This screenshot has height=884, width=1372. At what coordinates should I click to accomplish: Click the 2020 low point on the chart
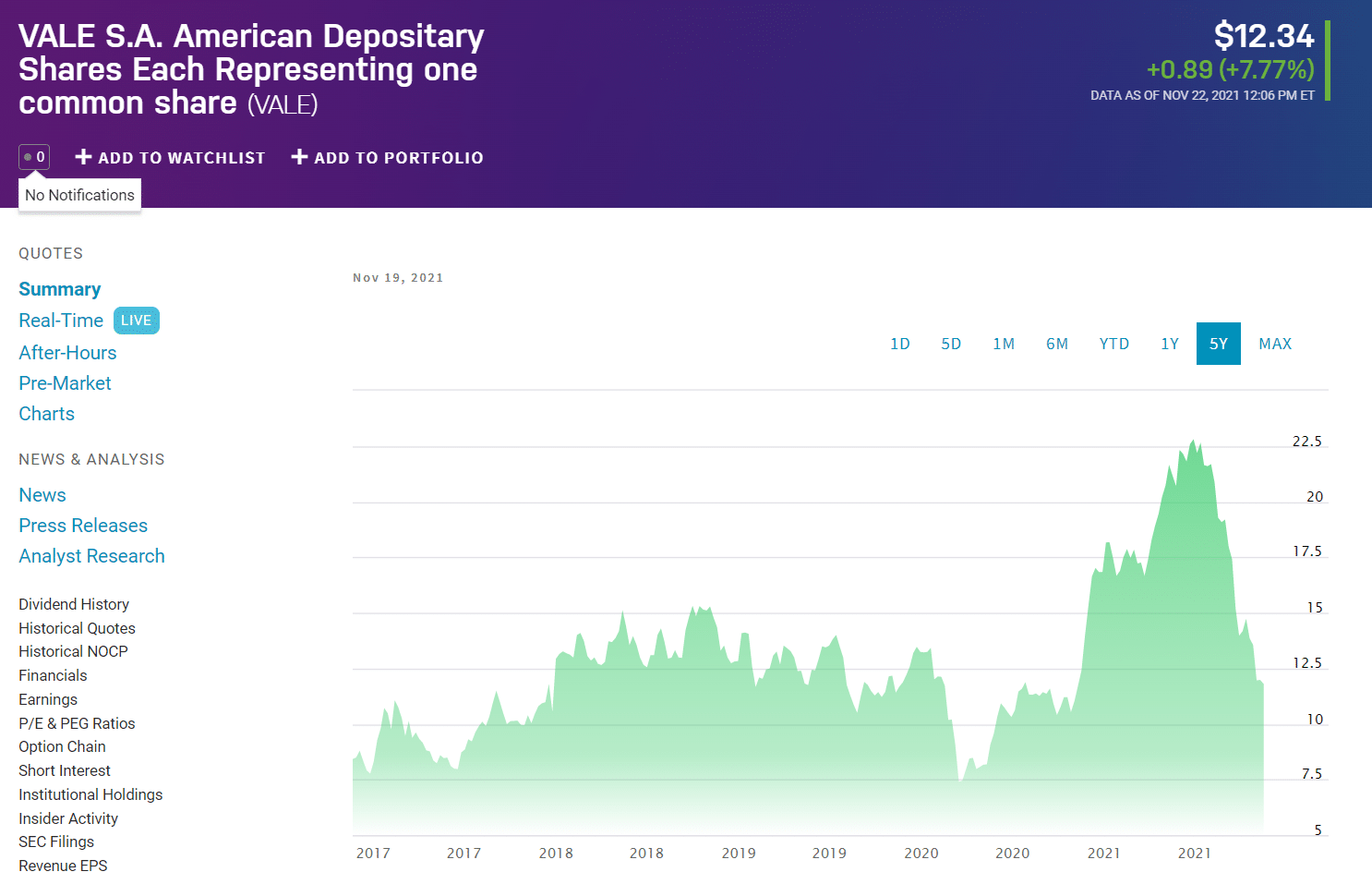click(960, 781)
